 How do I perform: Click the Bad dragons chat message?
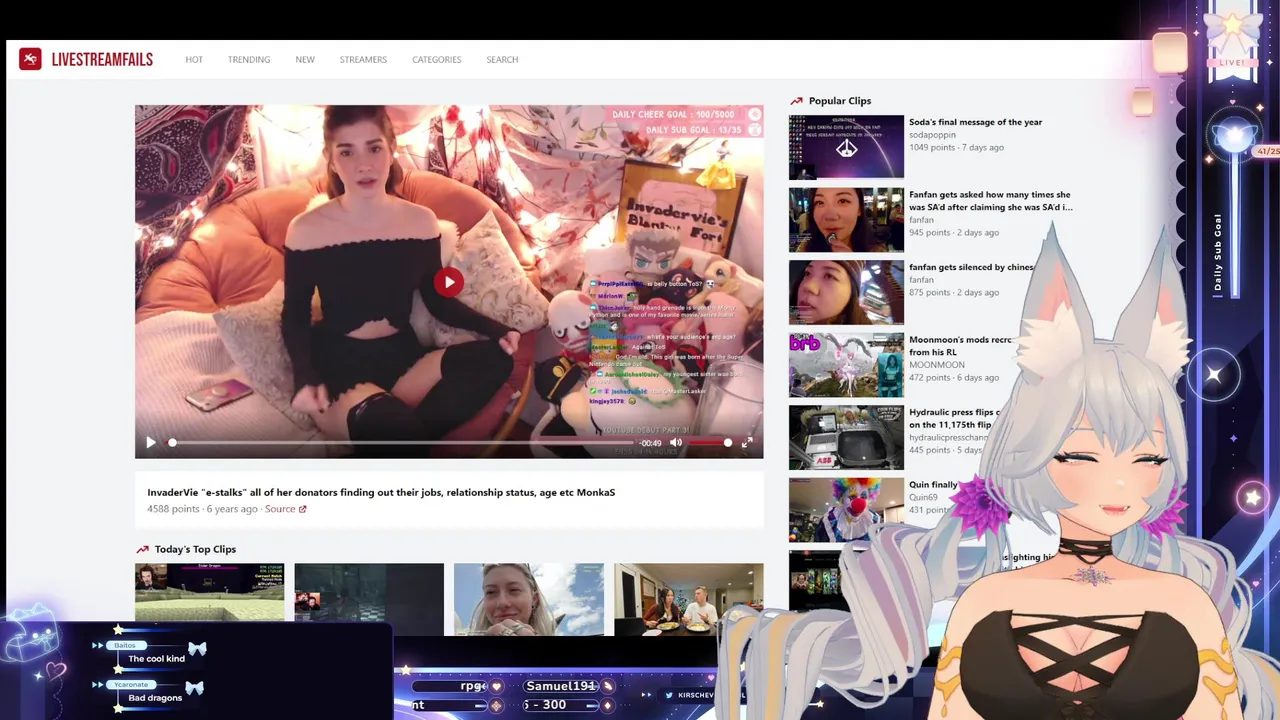[x=155, y=697]
